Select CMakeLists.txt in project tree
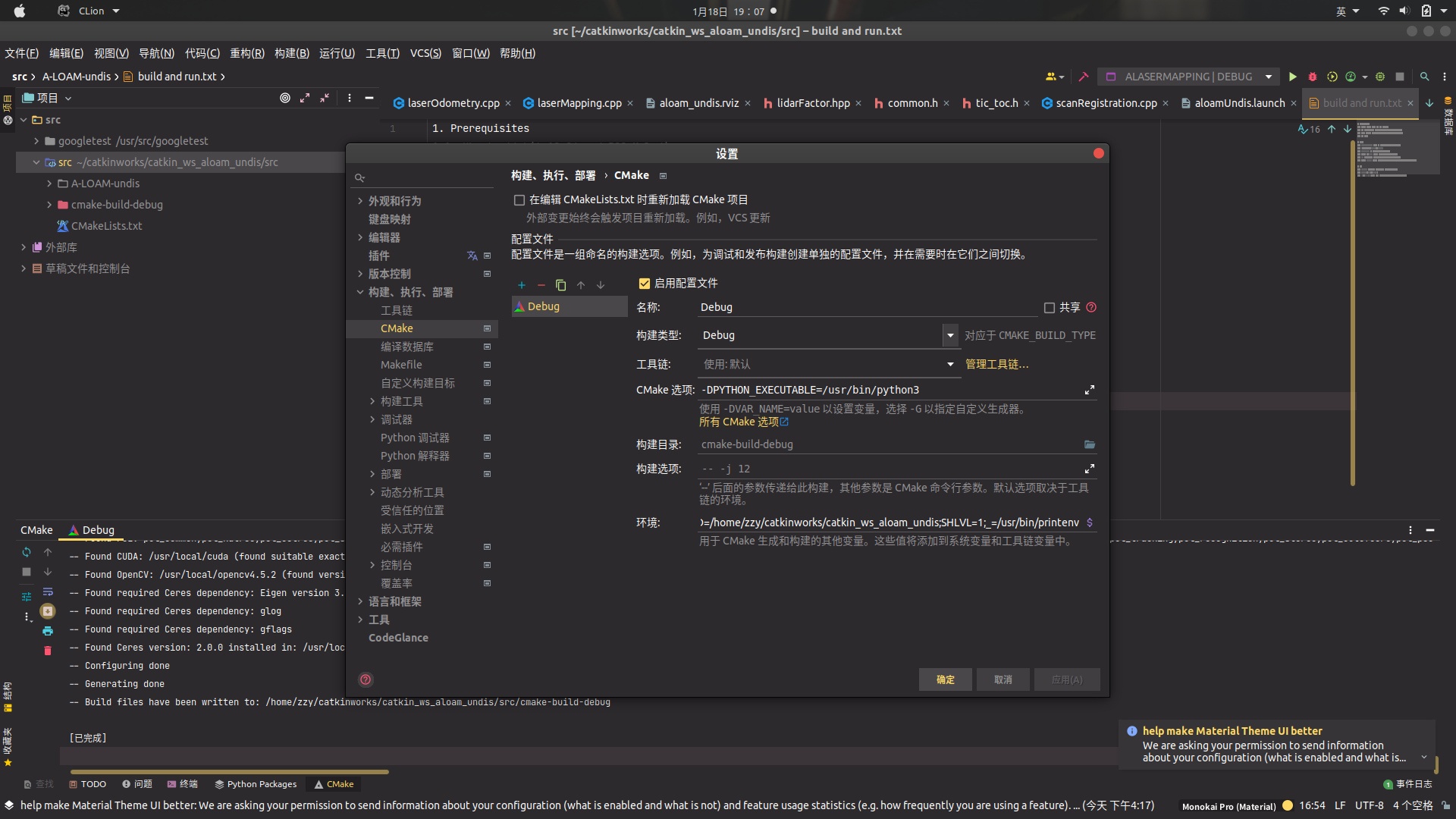The image size is (1456, 819). click(x=106, y=226)
